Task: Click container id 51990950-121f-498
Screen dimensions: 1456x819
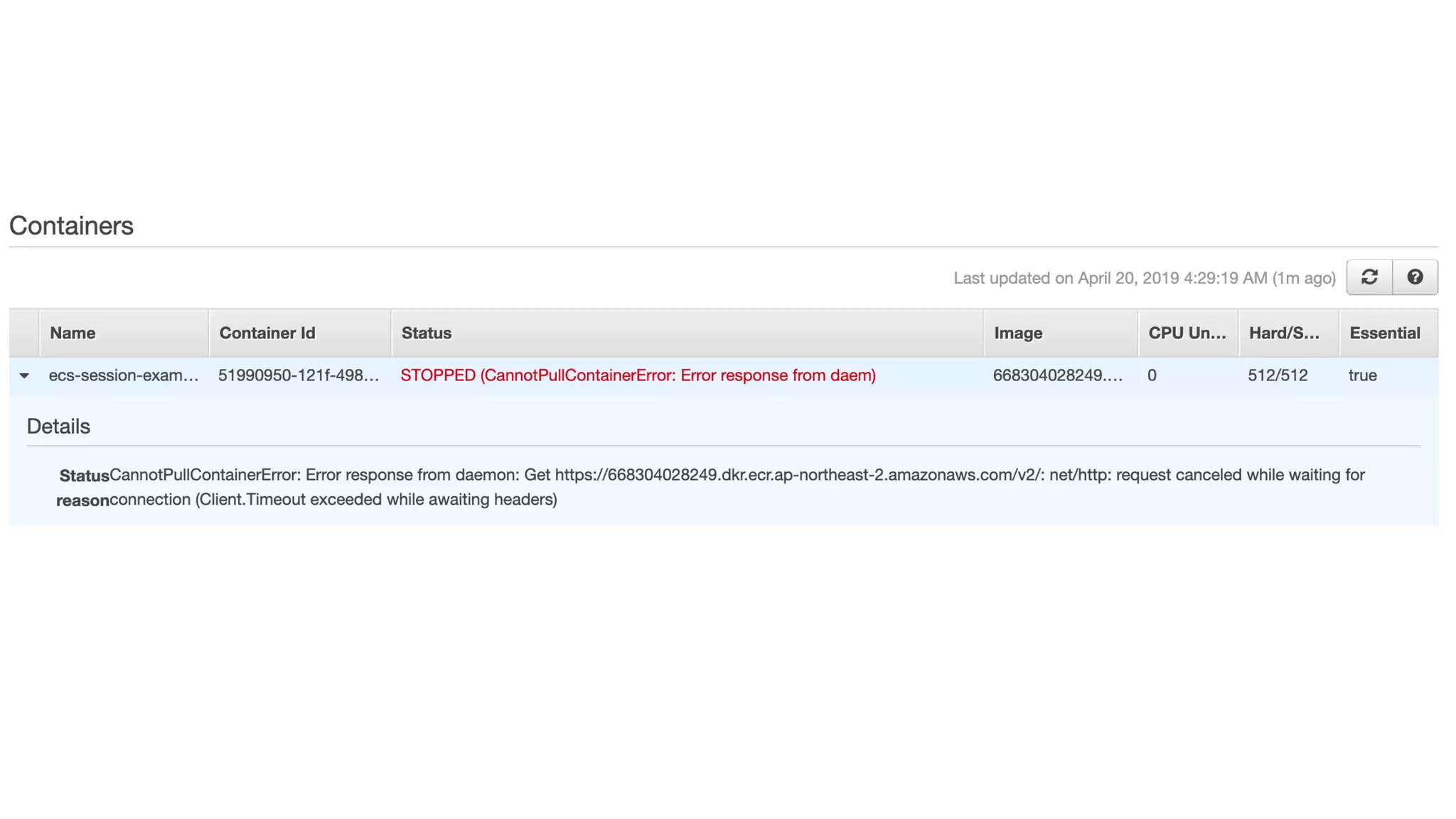Action: [299, 375]
